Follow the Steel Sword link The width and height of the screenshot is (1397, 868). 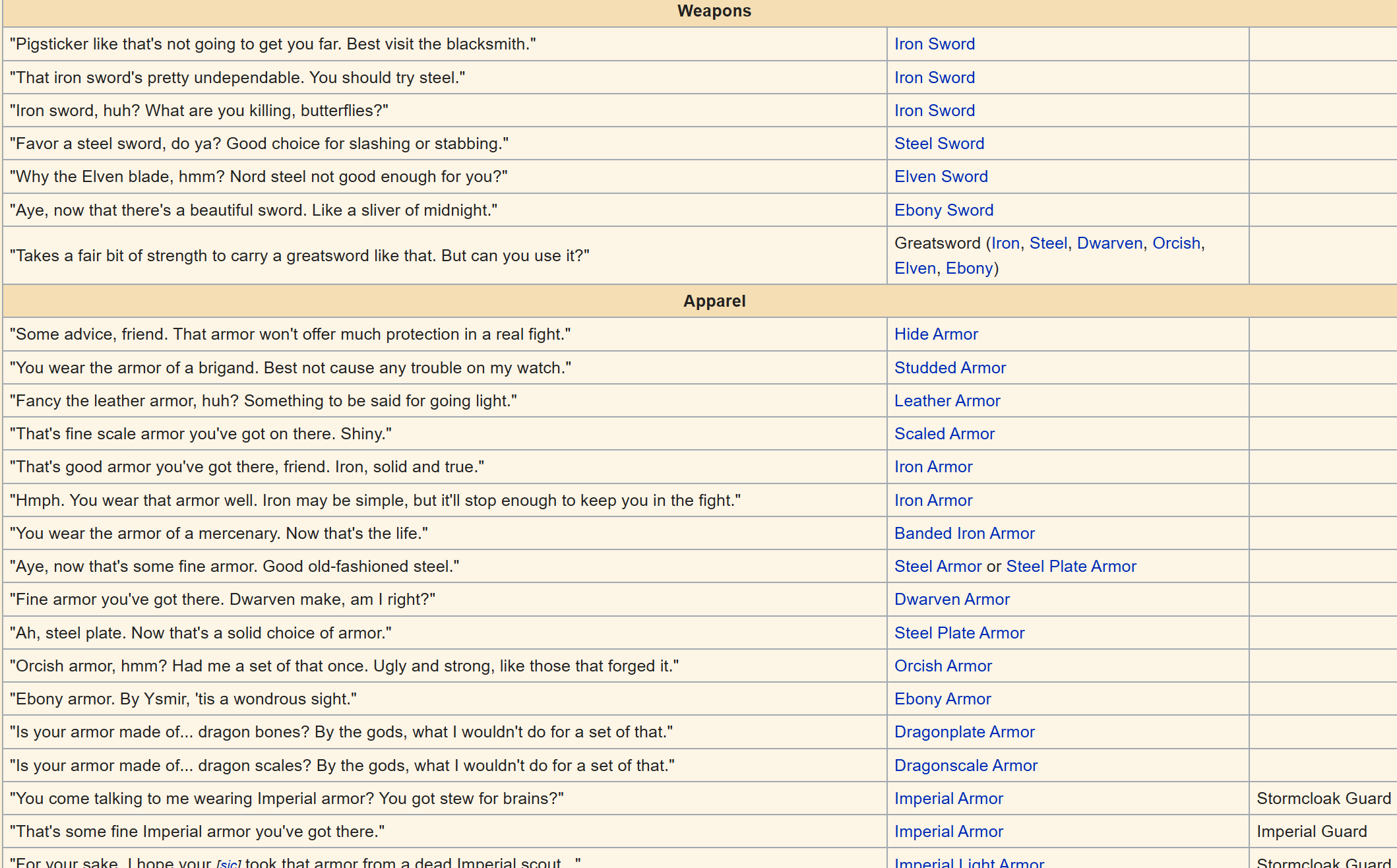[939, 144]
